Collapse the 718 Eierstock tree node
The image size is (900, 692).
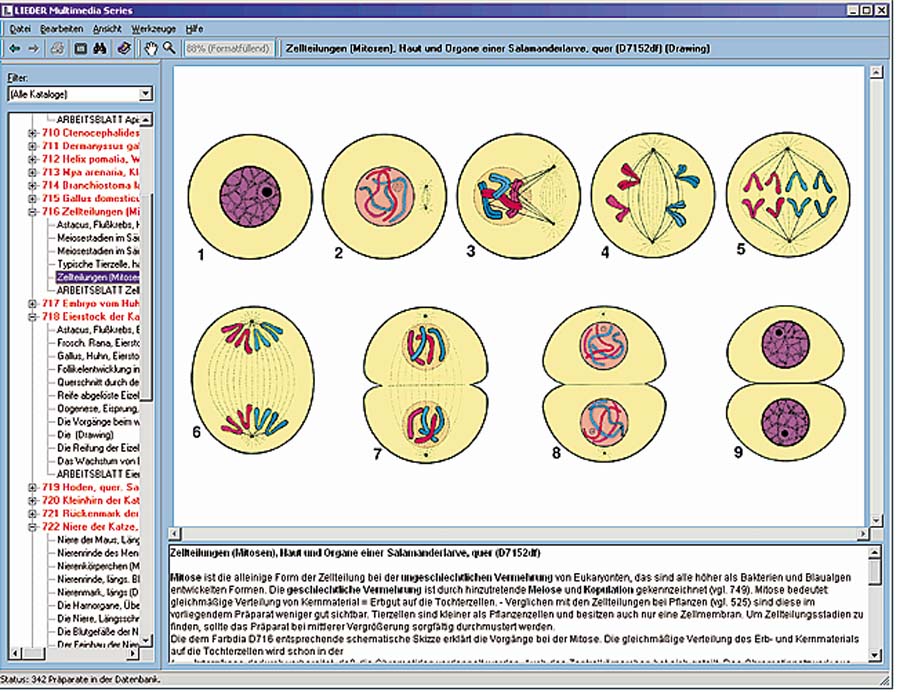pos(32,317)
